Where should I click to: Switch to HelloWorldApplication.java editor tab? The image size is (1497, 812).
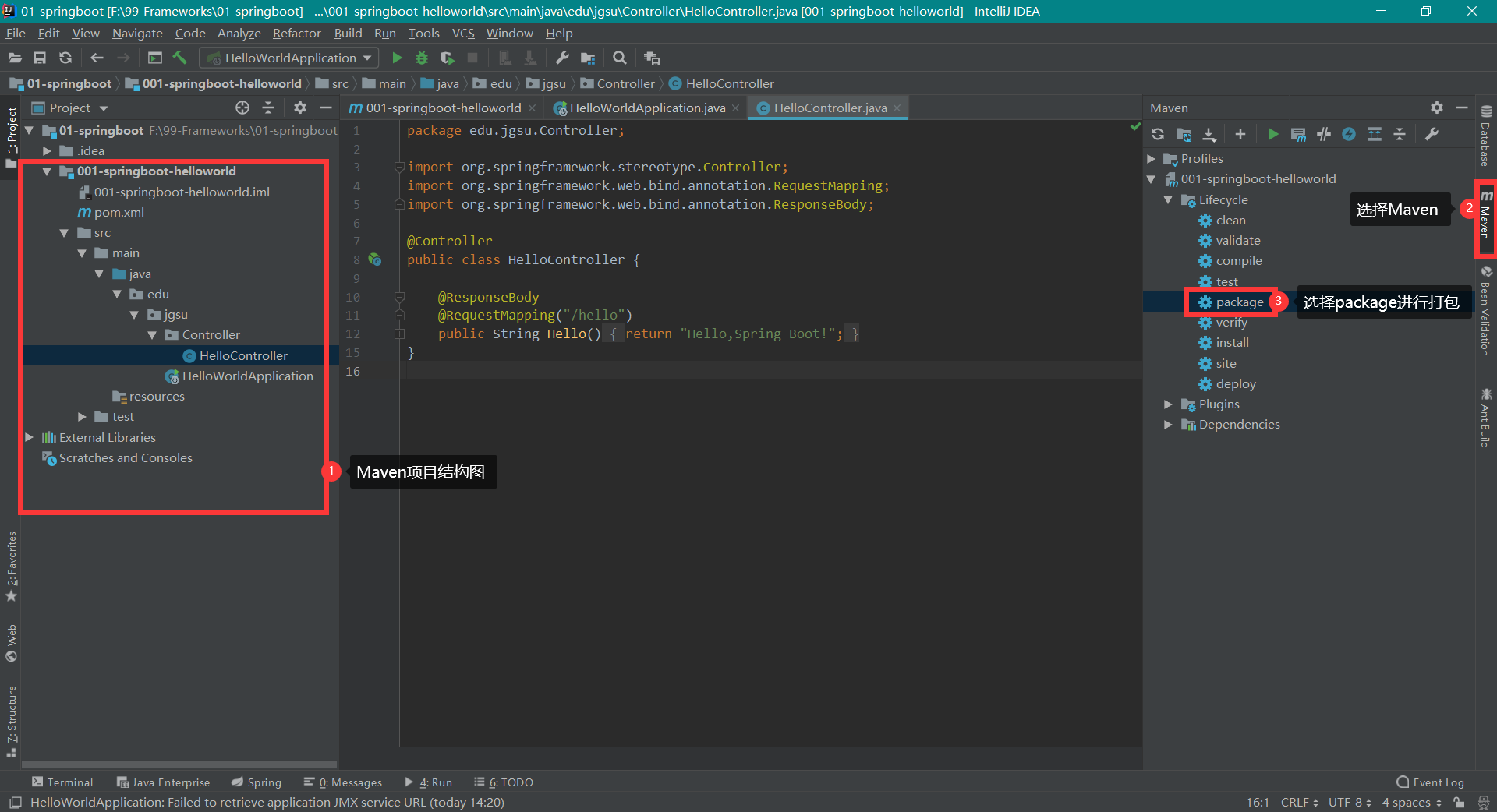coord(646,108)
